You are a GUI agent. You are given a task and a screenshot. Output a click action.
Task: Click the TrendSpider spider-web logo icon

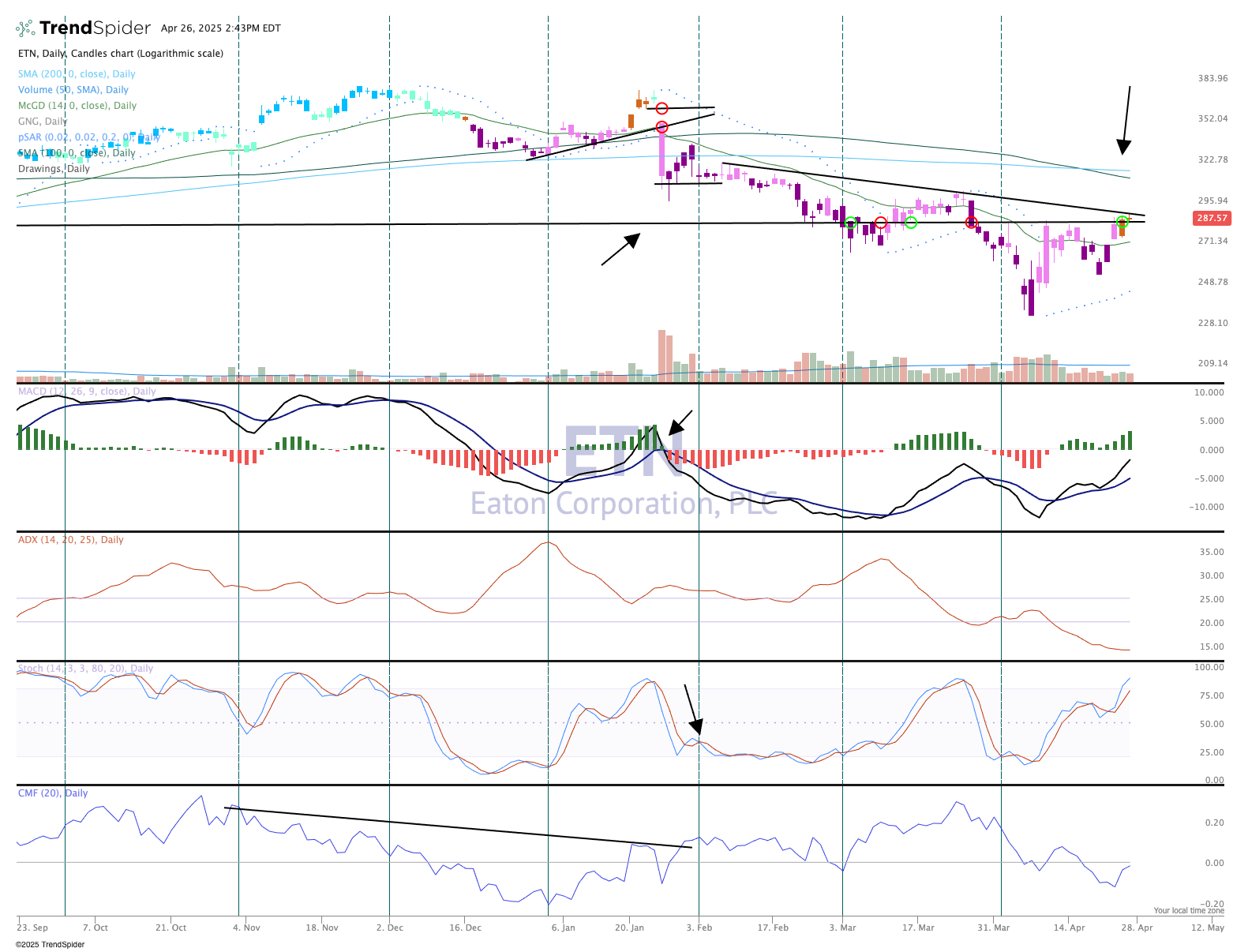pos(26,28)
